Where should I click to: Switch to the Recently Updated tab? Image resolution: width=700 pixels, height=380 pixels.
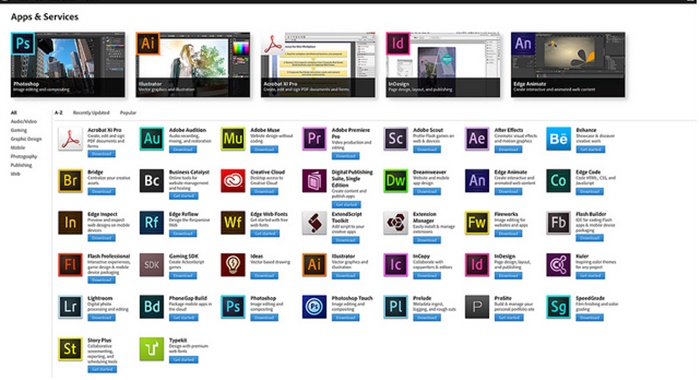tap(91, 113)
